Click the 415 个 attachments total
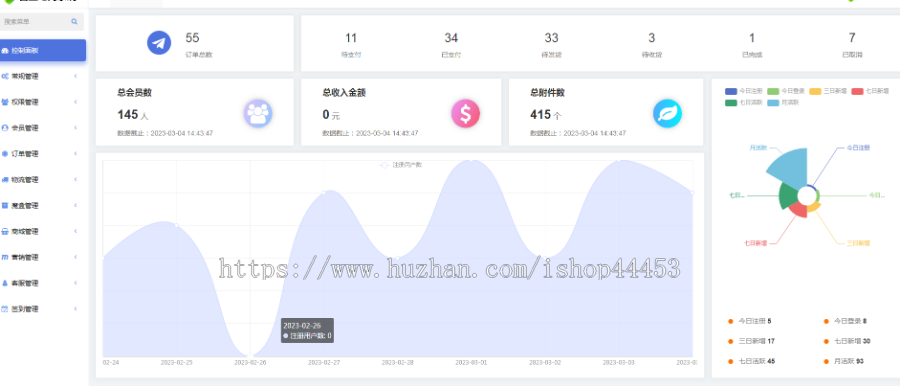 [x=546, y=115]
